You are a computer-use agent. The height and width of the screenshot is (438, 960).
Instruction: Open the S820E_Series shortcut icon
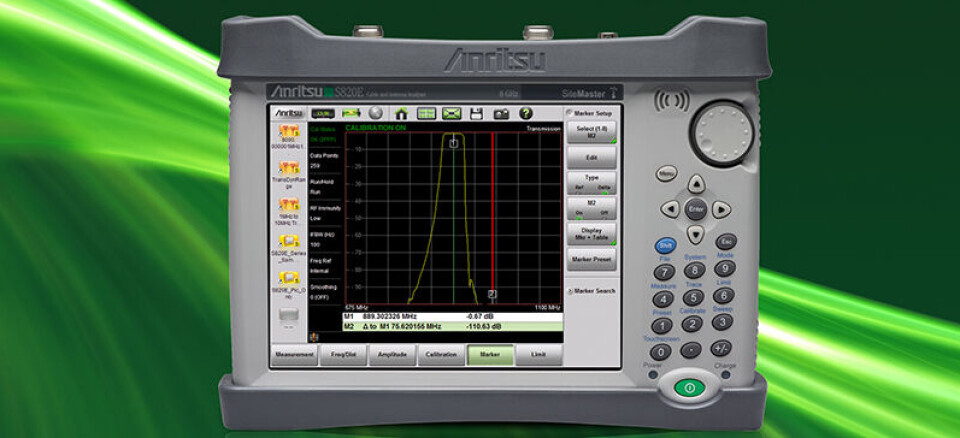tap(289, 241)
